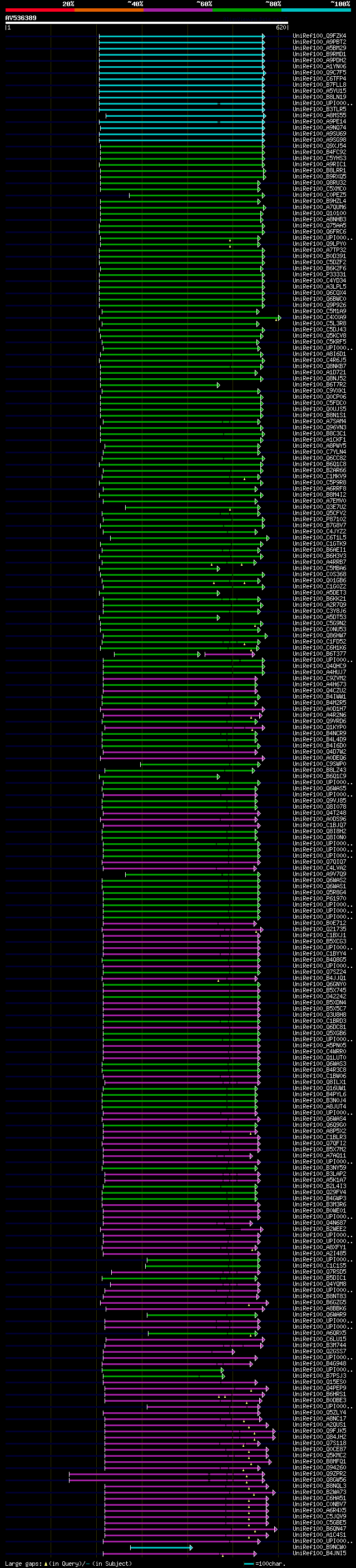This screenshot has height=1568, width=356.
Task: Open hit UniRef100_A9PBT2
Action: point(319,42)
